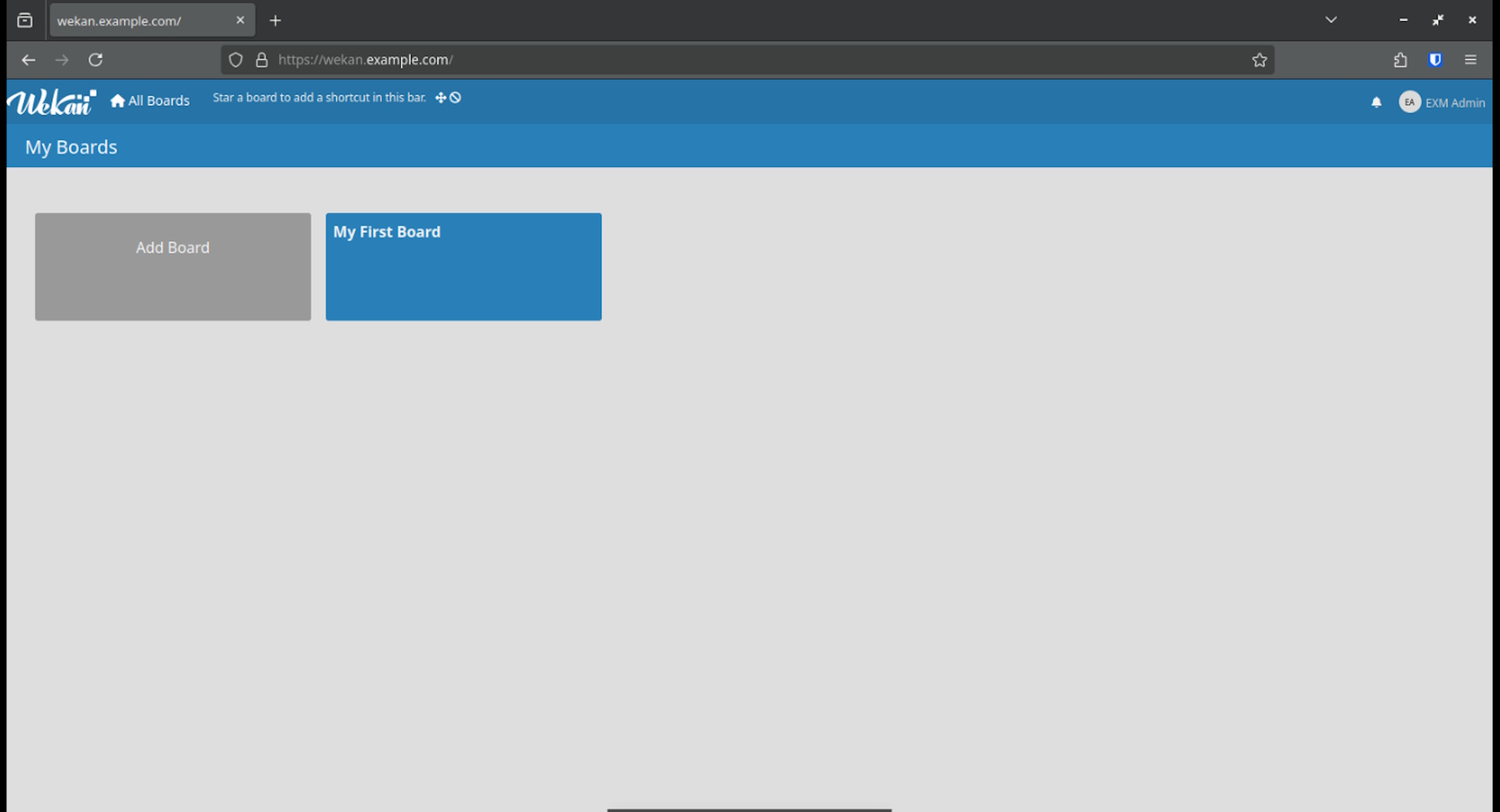Select the wekan.example.com tab
This screenshot has height=812, width=1500.
[141, 21]
